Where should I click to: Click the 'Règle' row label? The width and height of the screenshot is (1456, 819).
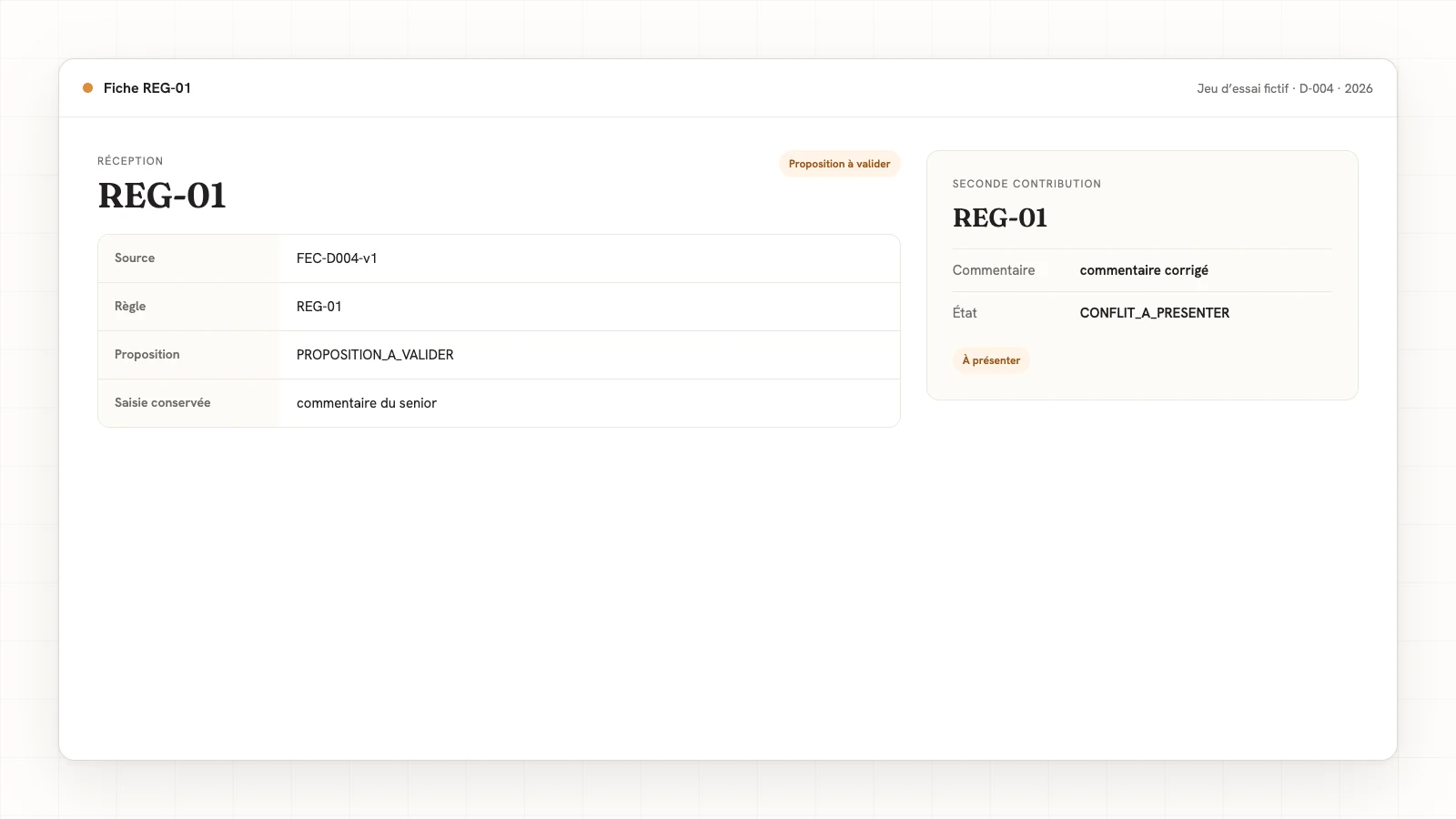pos(130,307)
